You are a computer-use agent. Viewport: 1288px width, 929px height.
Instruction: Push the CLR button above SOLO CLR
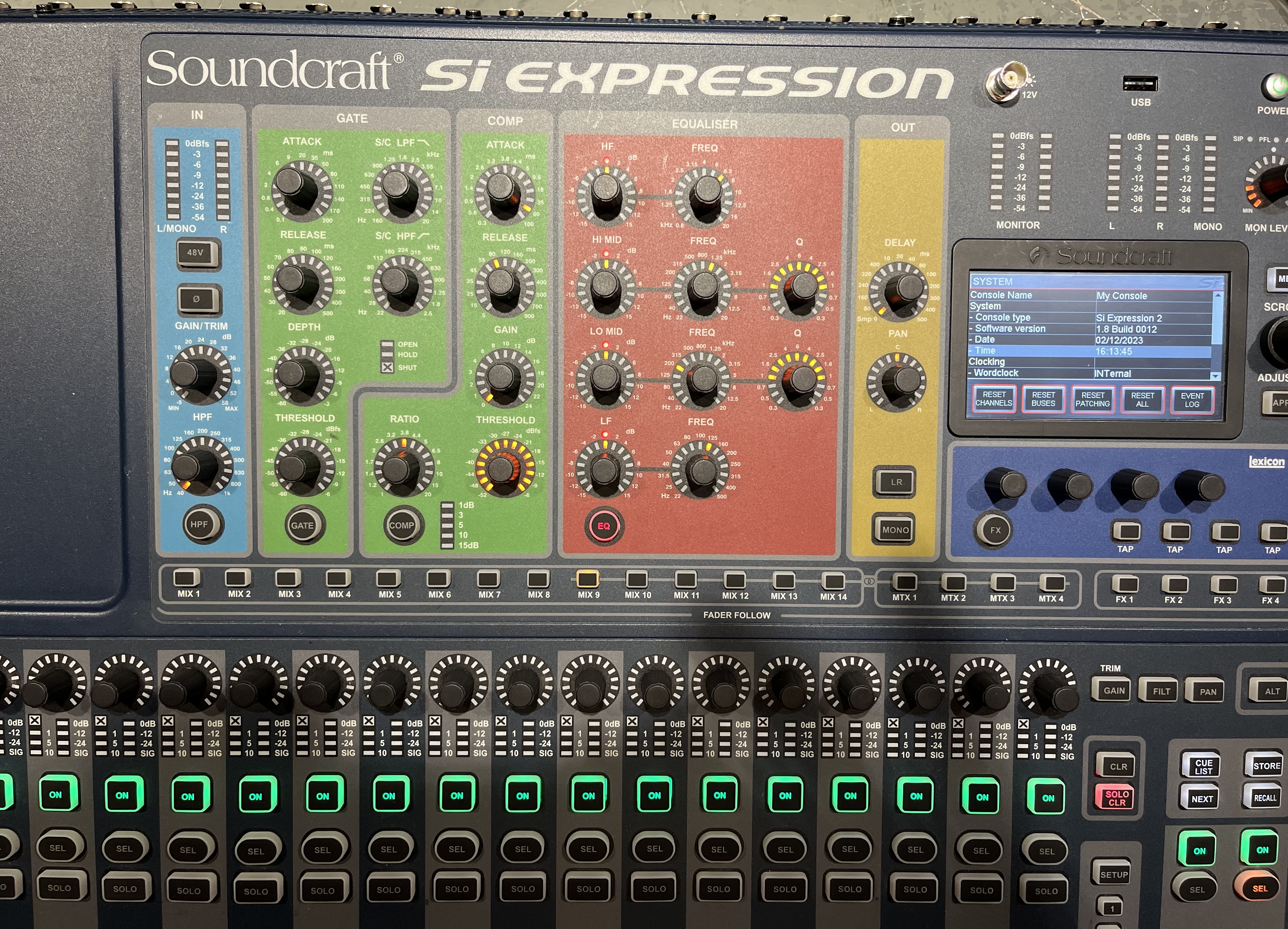coord(1118,766)
